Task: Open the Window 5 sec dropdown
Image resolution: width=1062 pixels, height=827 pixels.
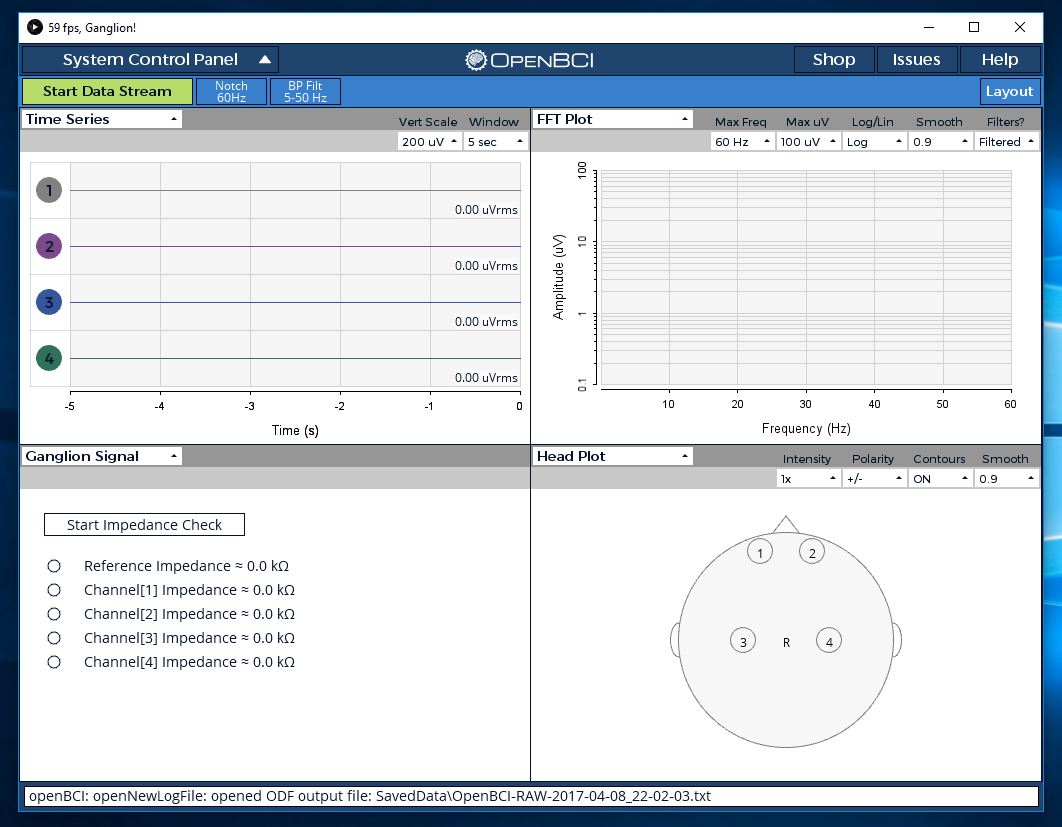Action: tap(494, 141)
